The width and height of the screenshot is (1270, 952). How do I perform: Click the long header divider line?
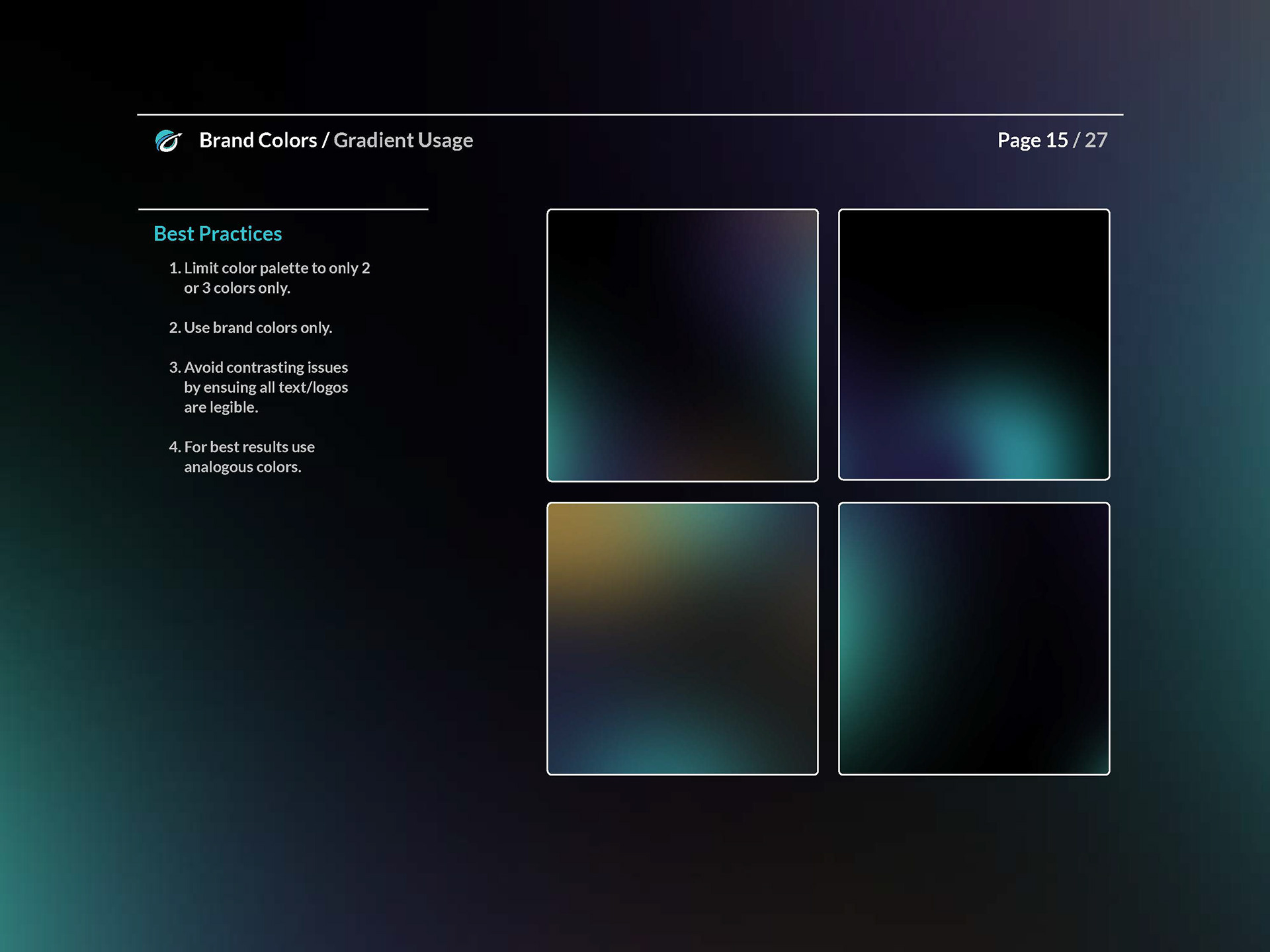(x=630, y=114)
